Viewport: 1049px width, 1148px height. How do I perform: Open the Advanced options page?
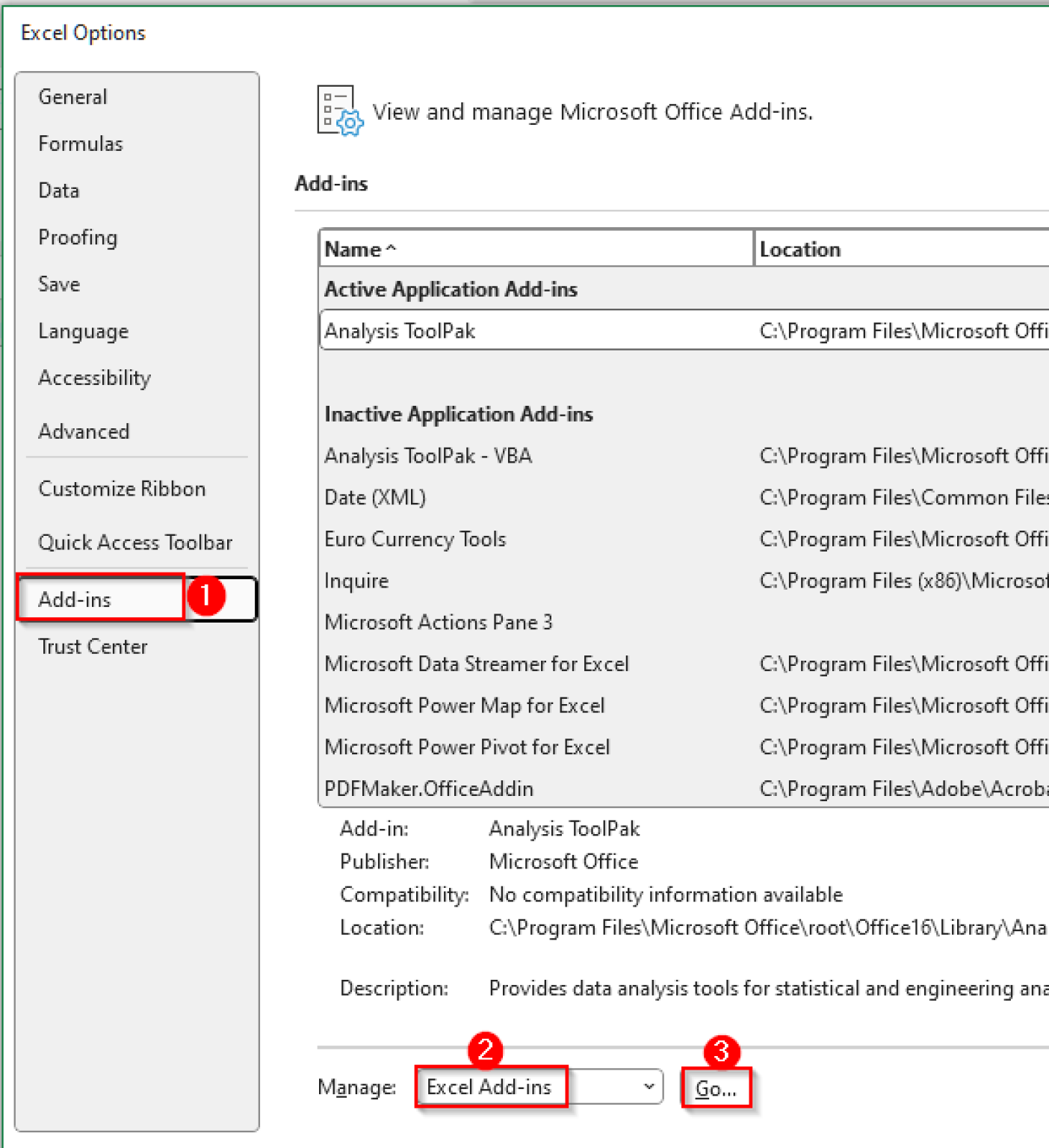[83, 431]
